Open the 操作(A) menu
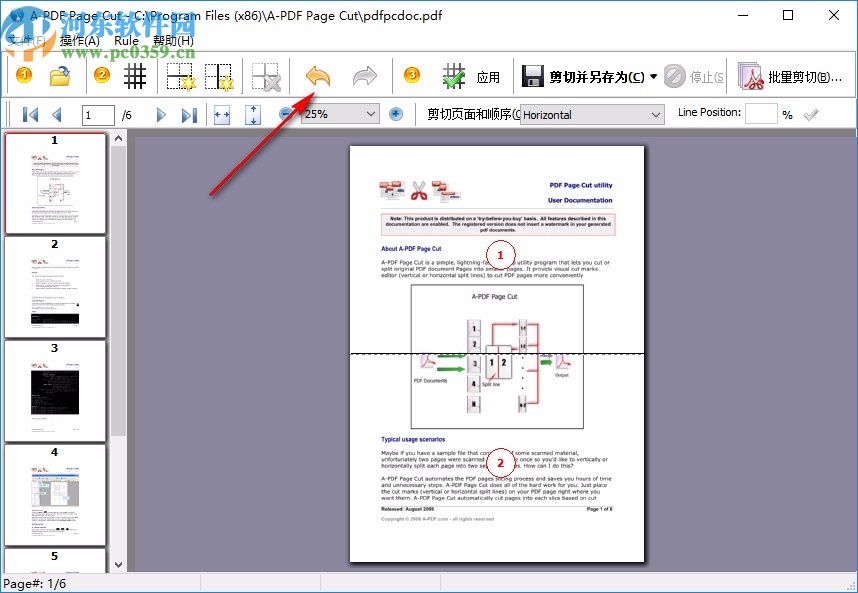Screen dimensions: 858x593 [x=78, y=40]
